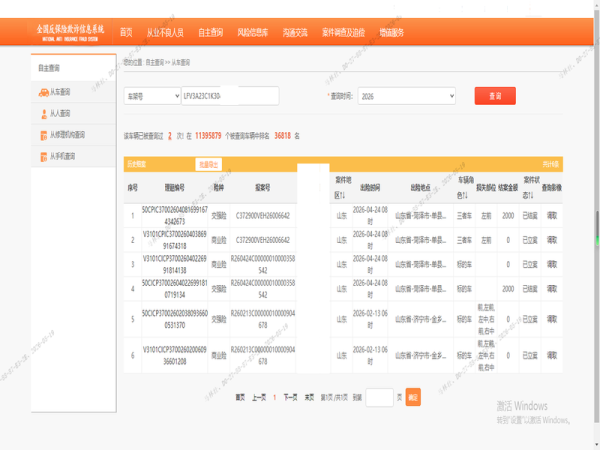Screen dimensions: 600x450
Task: Click claim number 50CICP37002602038093660 cell
Action: [x=174, y=319]
